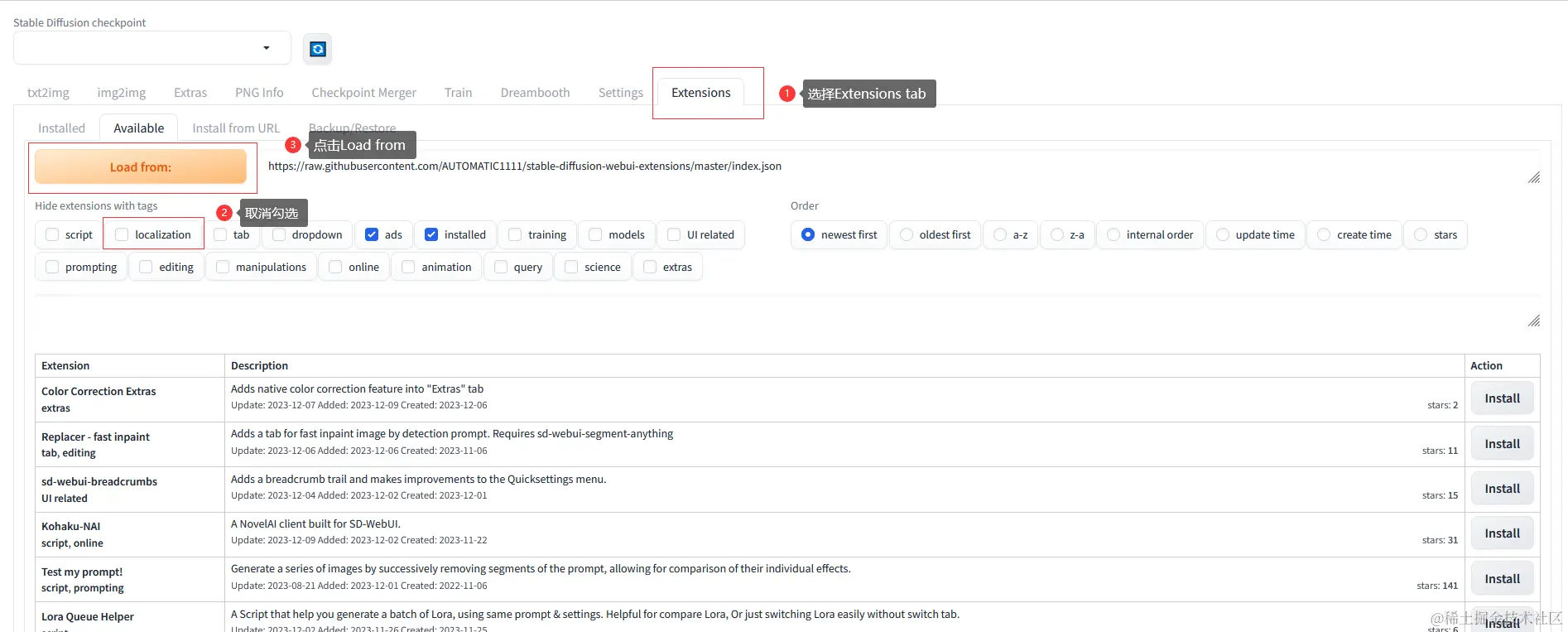Viewport: 1568px width, 632px height.
Task: Click the search text area below tags
Action: tap(787, 312)
